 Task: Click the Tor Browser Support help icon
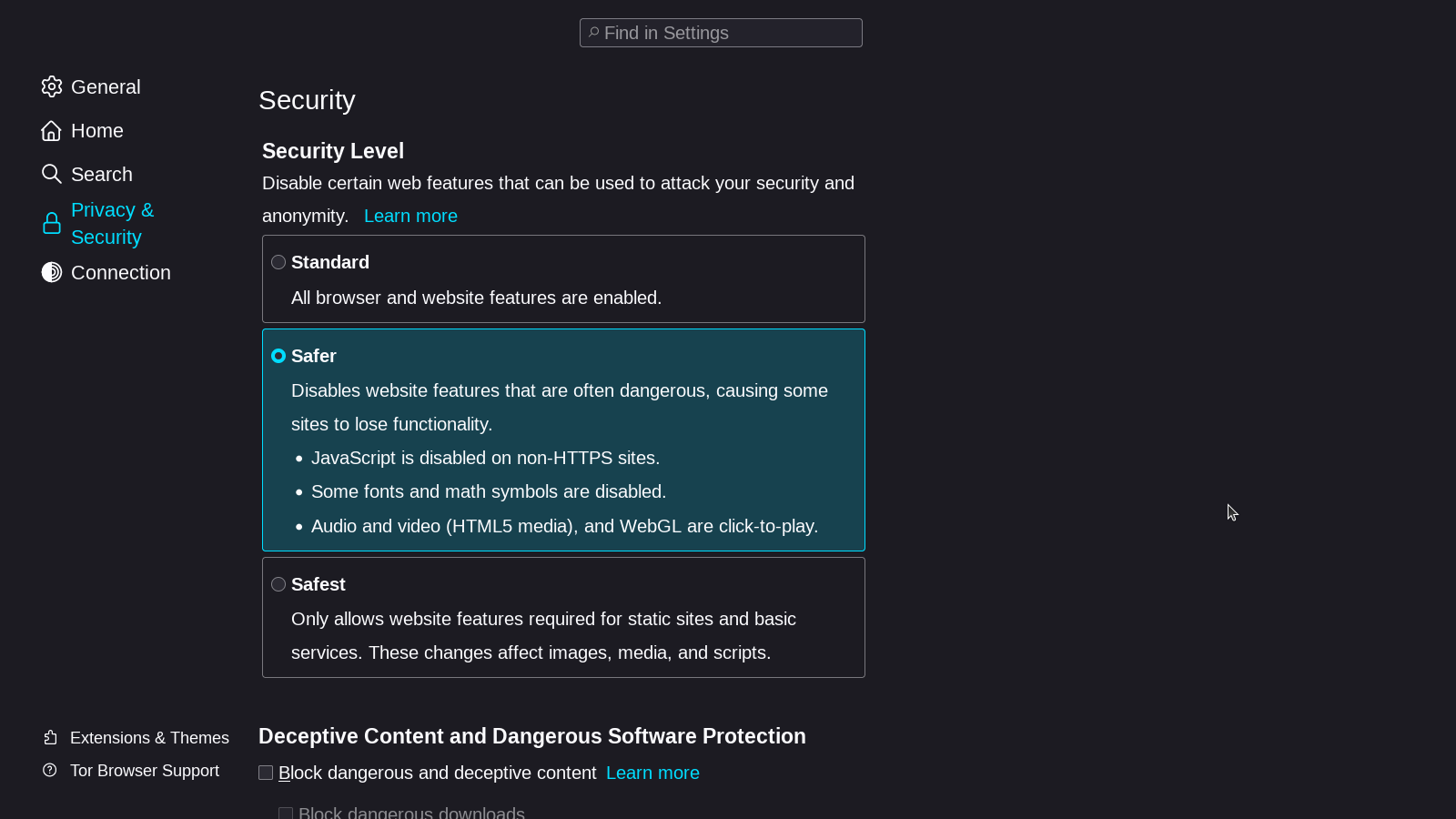tap(50, 771)
